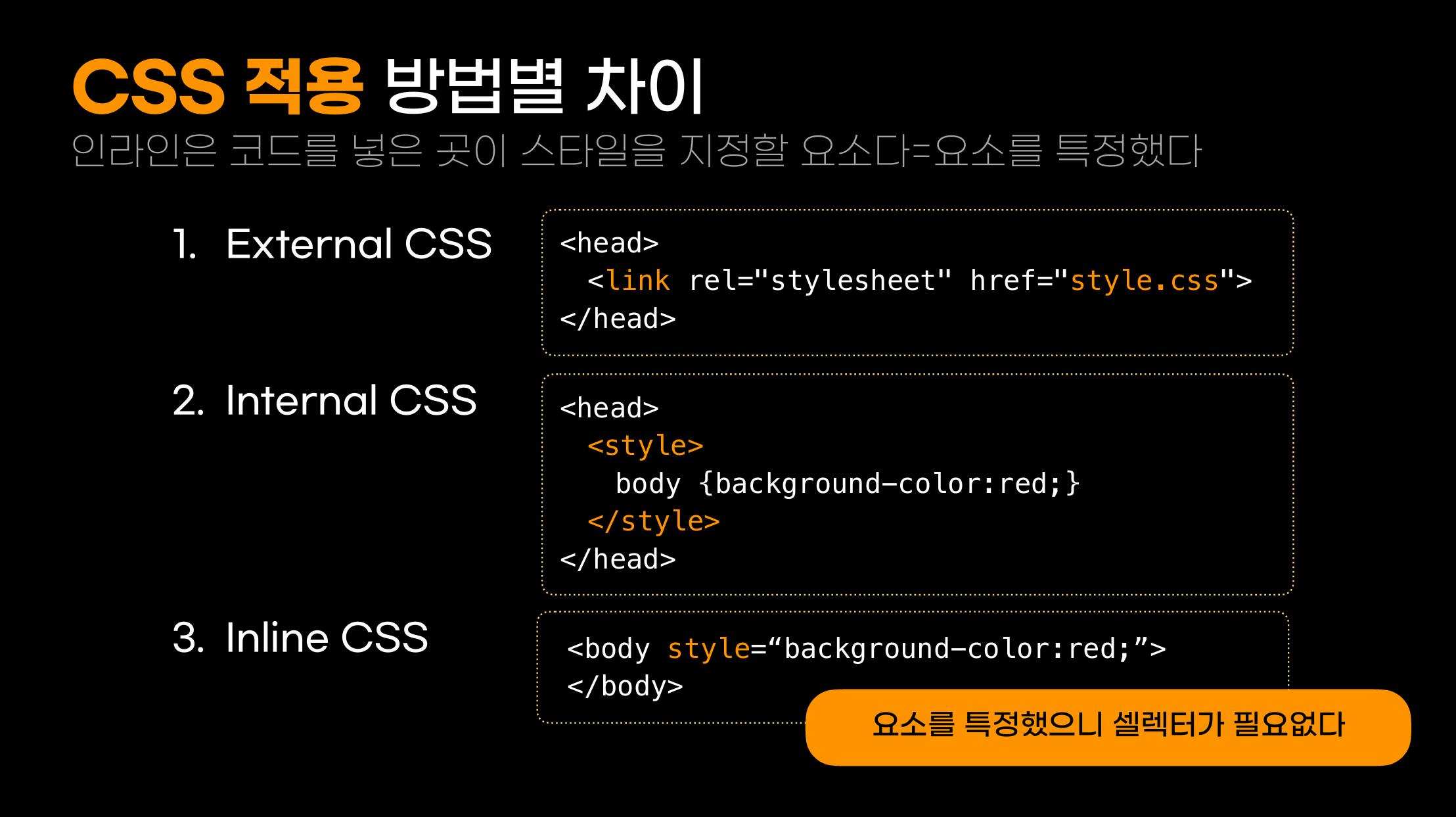Click the closing </body> tag
The width and height of the screenshot is (1456, 817).
(x=625, y=686)
